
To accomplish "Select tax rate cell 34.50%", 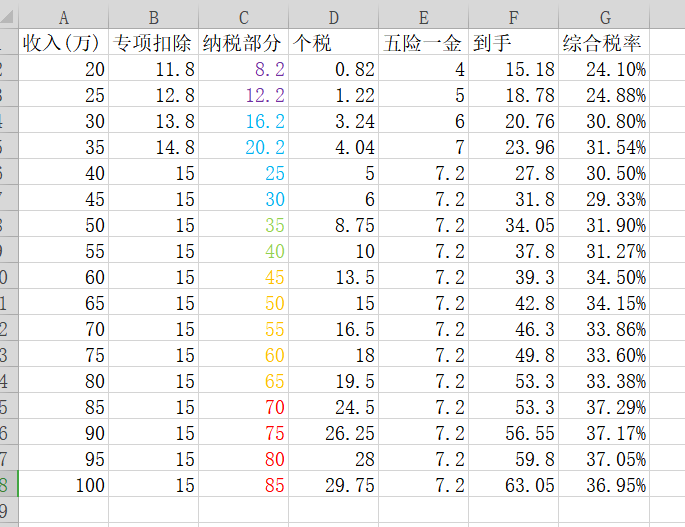I will click(x=604, y=276).
